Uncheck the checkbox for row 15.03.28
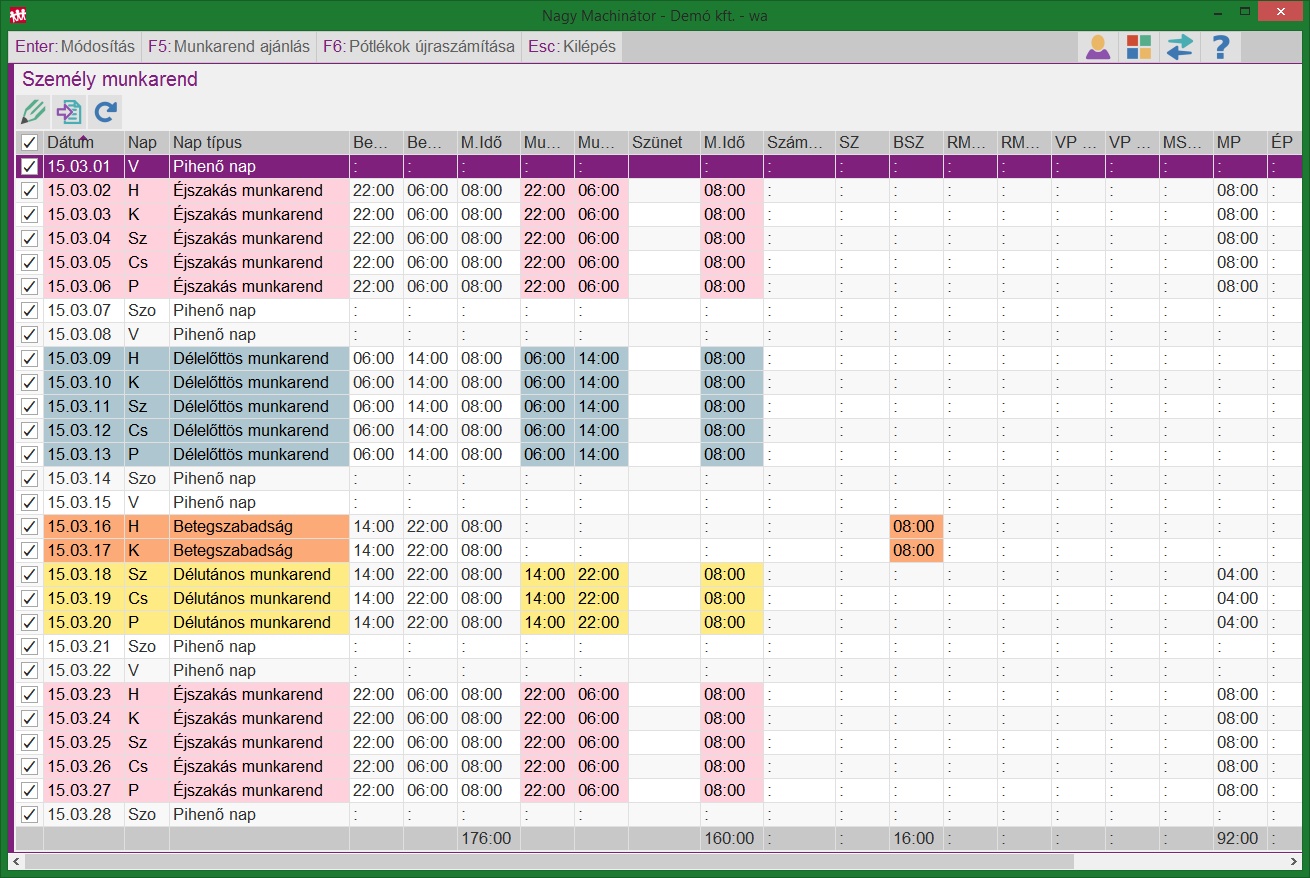 coord(29,815)
